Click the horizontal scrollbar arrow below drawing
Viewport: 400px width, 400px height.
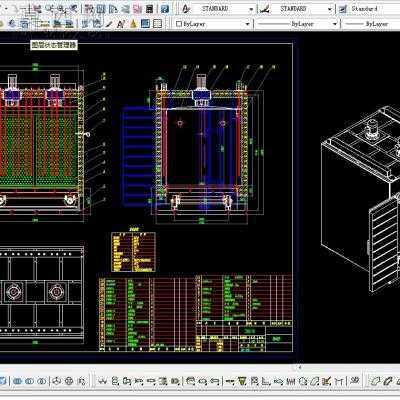point(300,367)
